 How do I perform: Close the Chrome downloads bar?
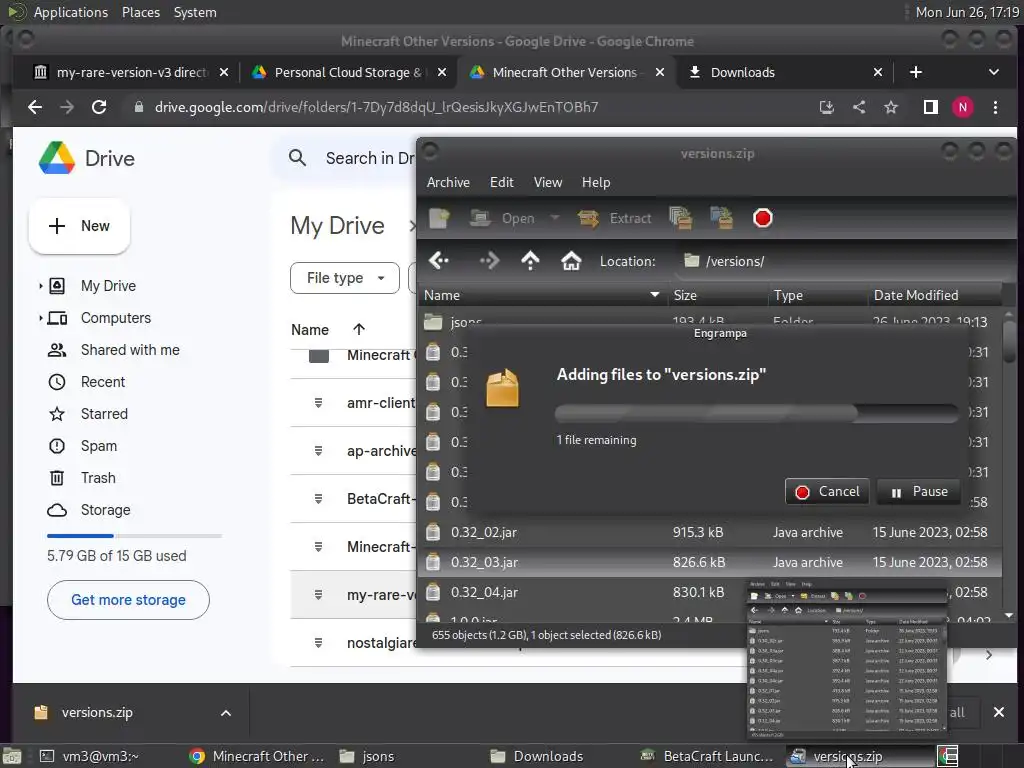pyautogui.click(x=999, y=712)
